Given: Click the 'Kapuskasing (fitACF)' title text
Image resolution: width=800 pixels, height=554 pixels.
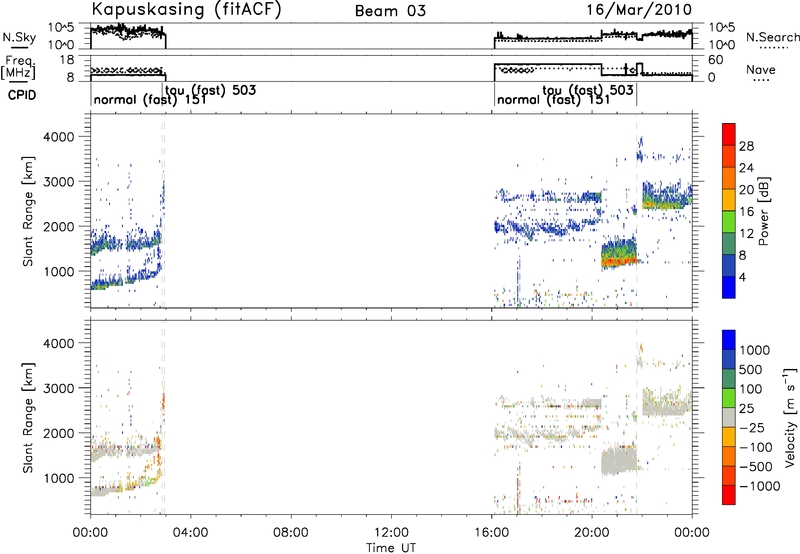Looking at the screenshot, I should 186,9.
